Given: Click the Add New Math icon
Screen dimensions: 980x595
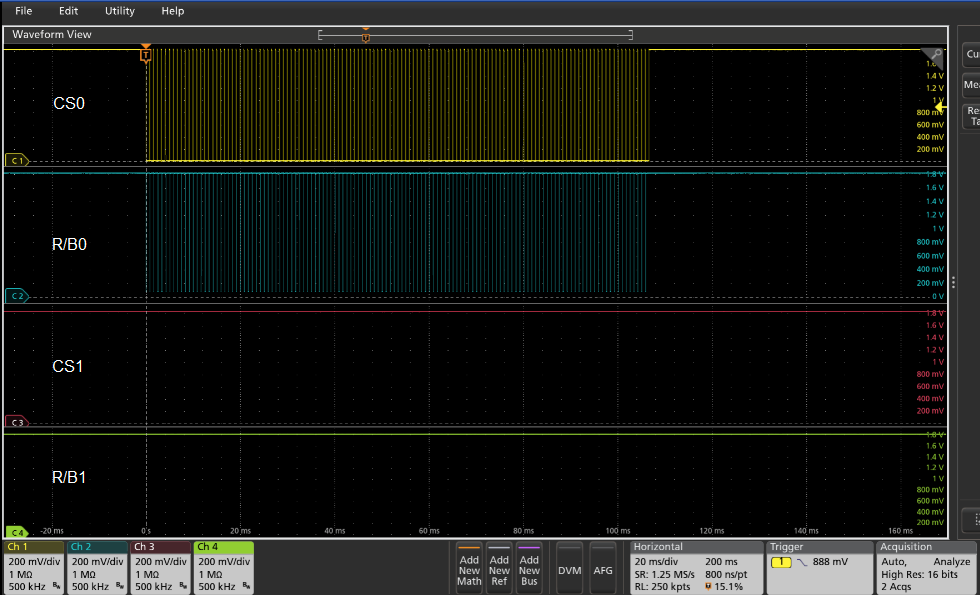Looking at the screenshot, I should (x=469, y=569).
